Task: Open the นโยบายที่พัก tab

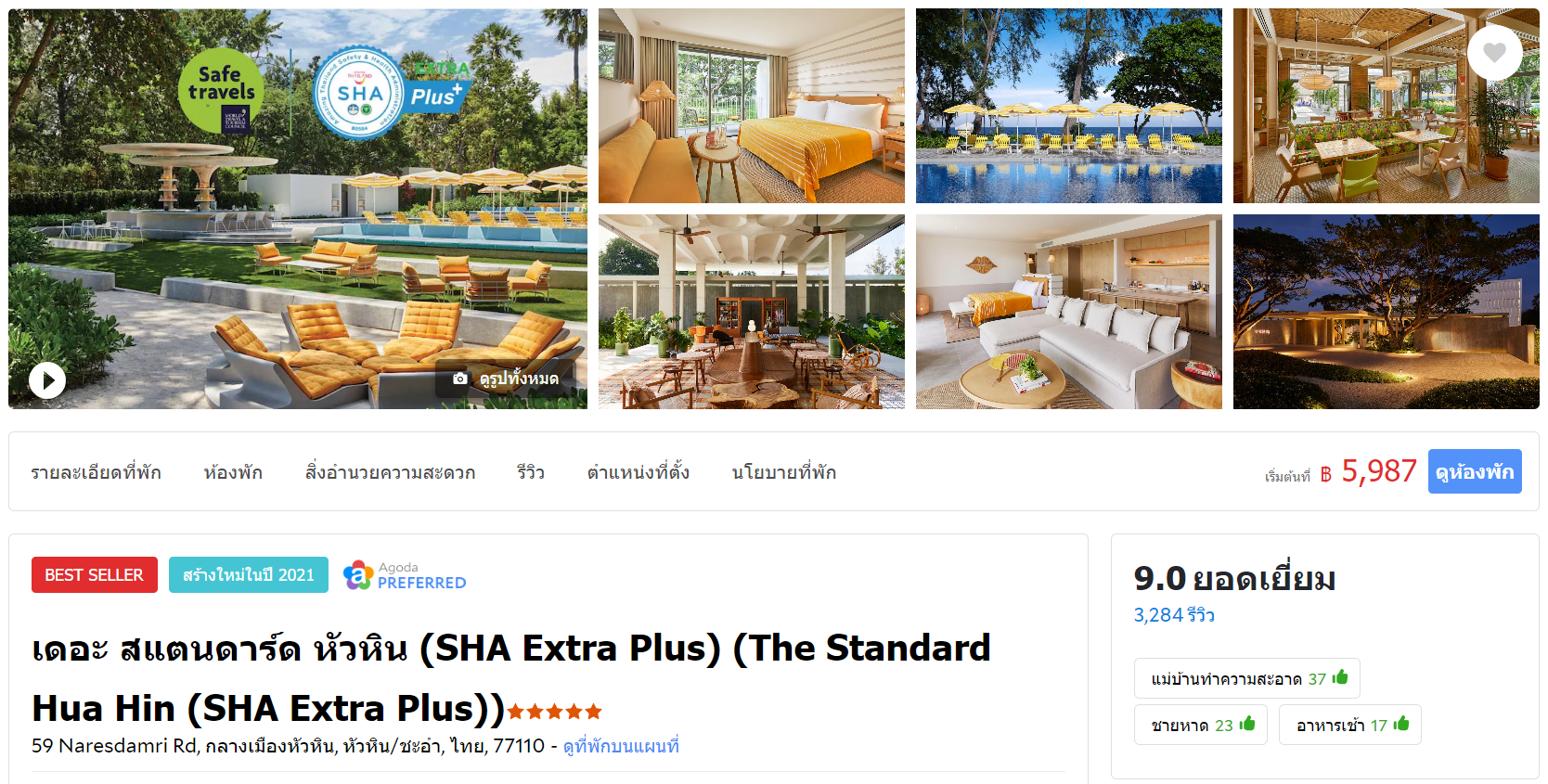Action: tap(783, 472)
